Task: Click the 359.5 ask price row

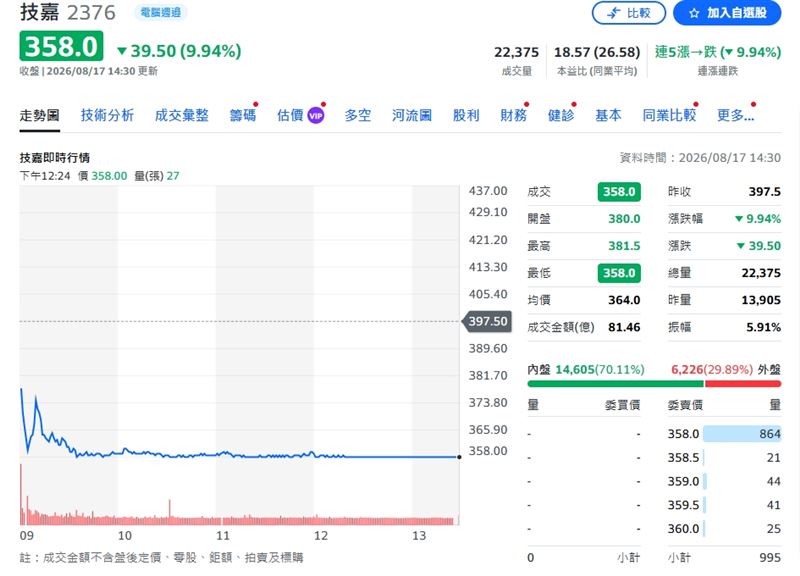Action: 724,505
